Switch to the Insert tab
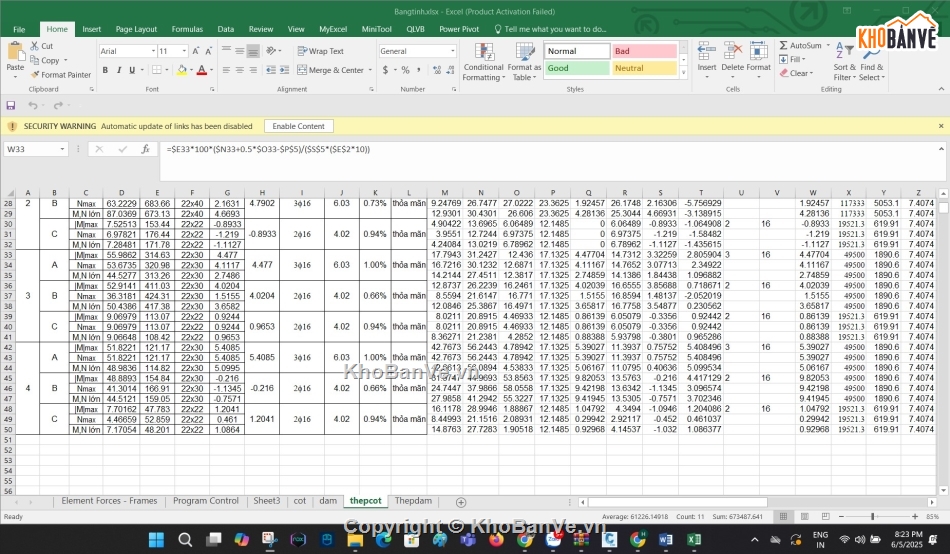 tap(91, 29)
